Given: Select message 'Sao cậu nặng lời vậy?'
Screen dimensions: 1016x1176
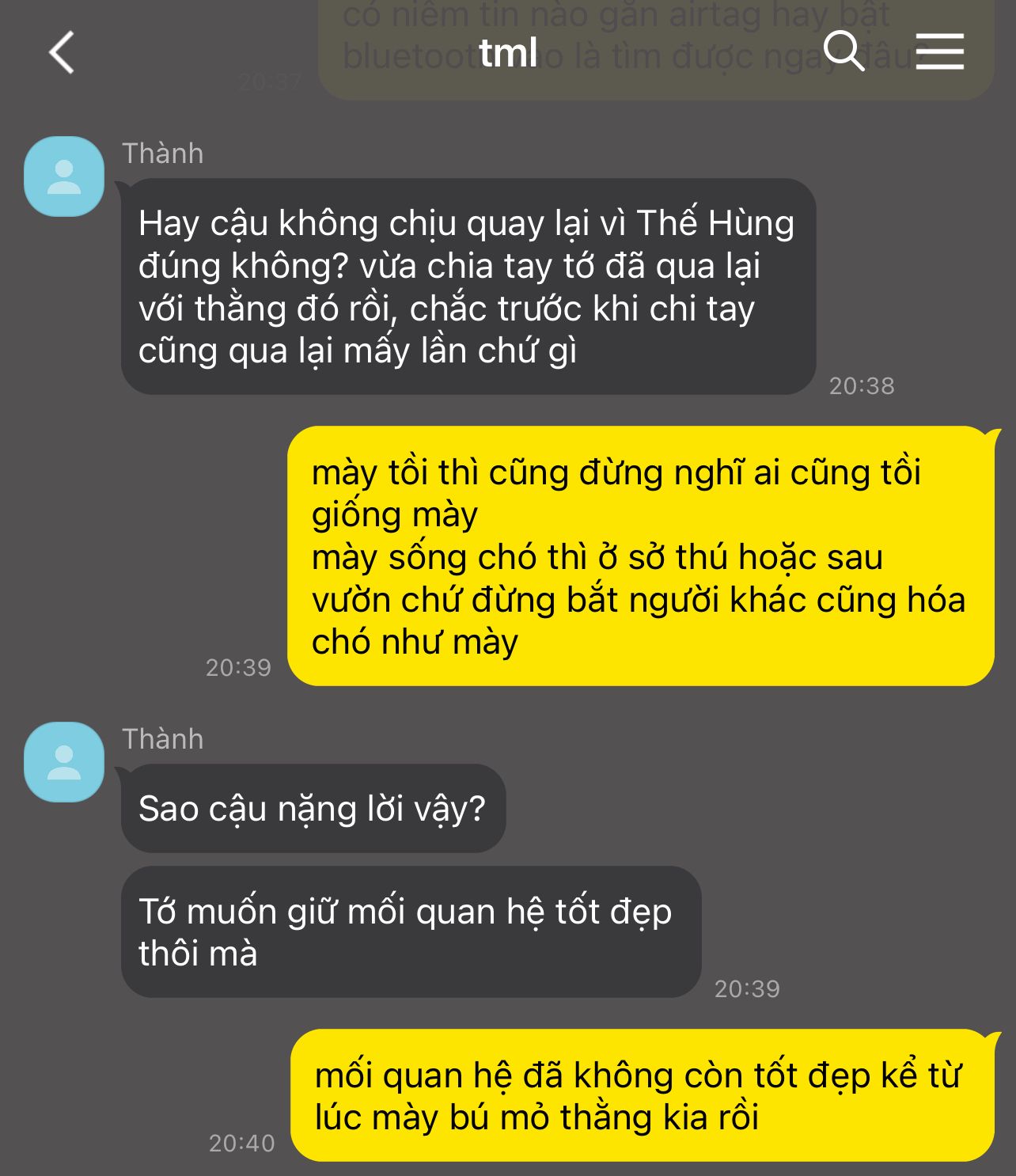Looking at the screenshot, I should (313, 808).
